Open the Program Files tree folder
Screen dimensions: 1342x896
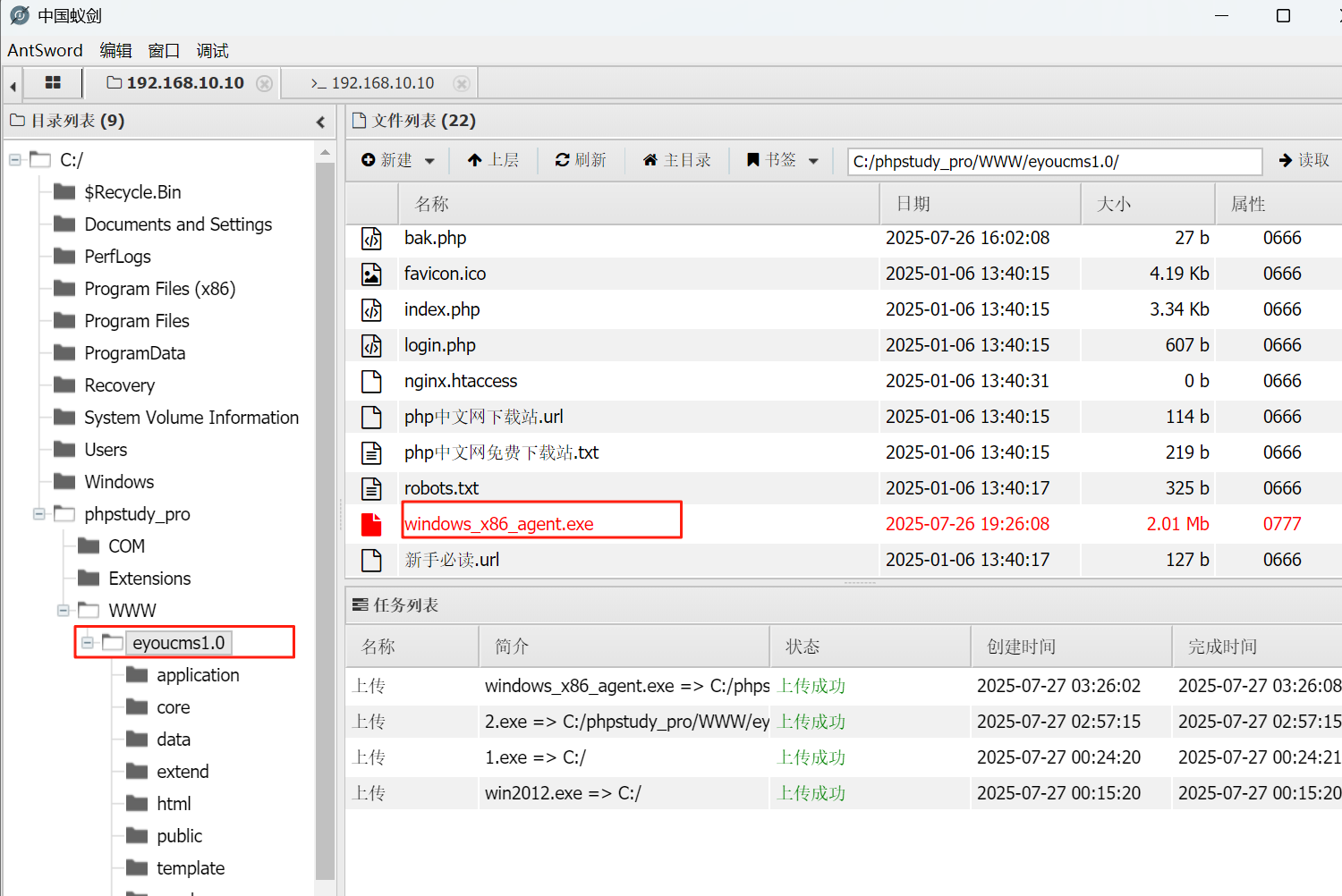(x=137, y=321)
